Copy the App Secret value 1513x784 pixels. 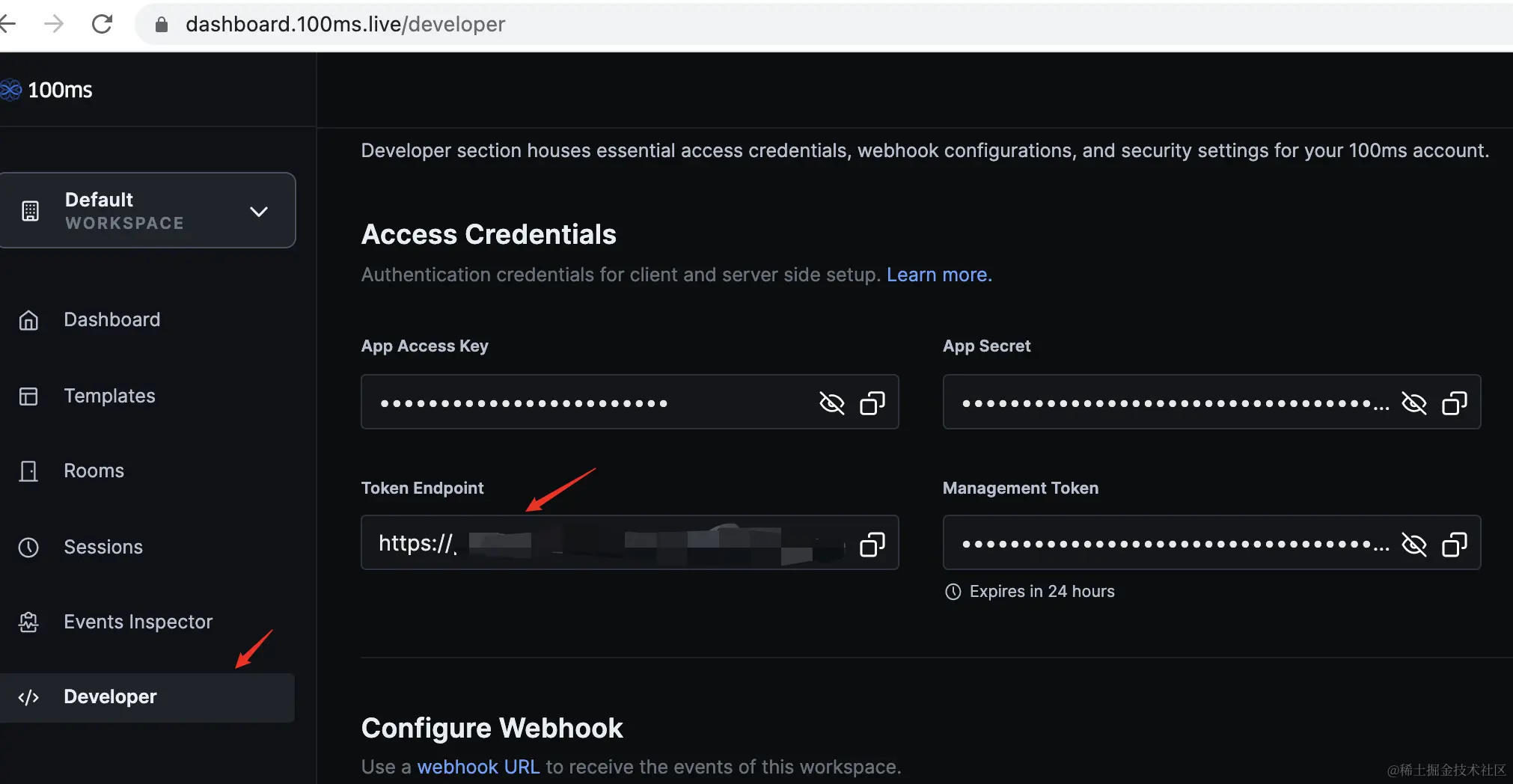(1454, 403)
